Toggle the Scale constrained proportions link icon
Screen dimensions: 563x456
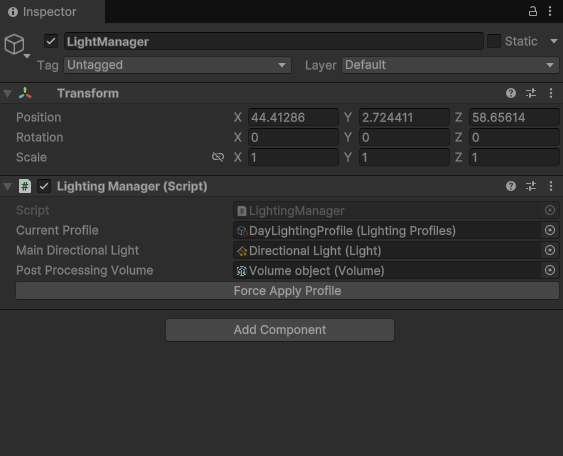coord(218,157)
